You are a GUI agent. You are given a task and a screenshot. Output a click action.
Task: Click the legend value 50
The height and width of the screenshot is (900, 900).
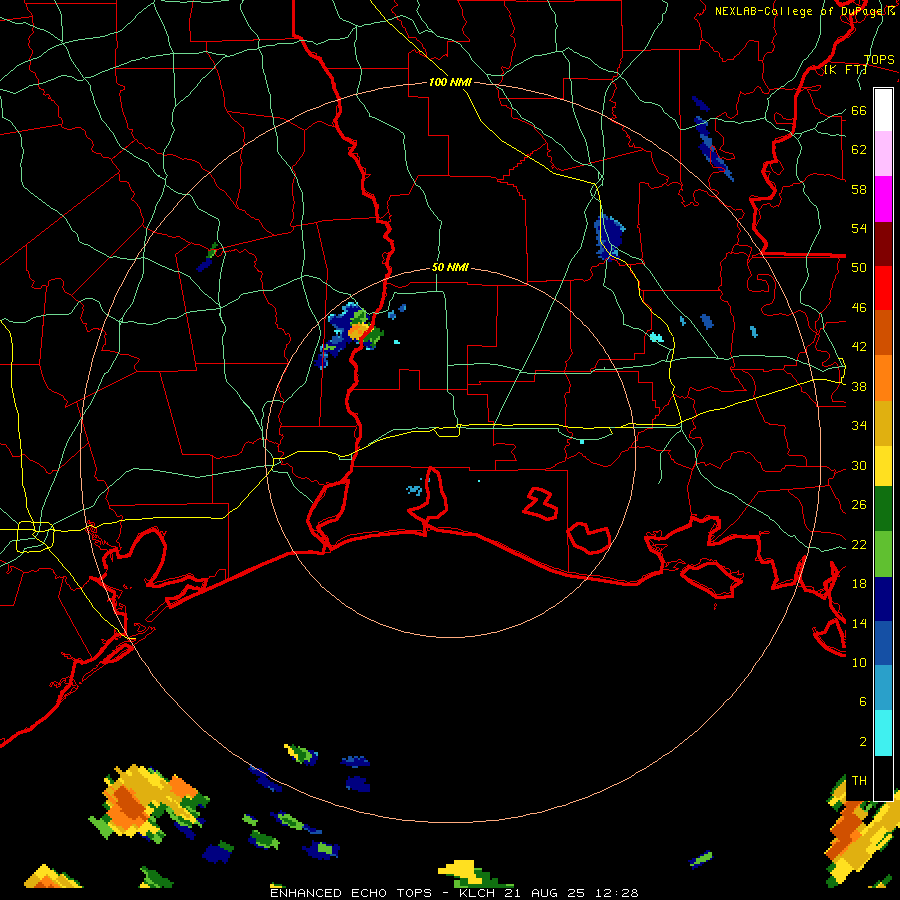pos(859,268)
